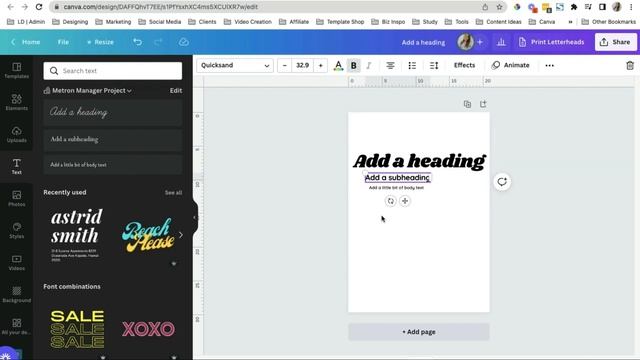Open the Designing bookmarks folder
640x360 pixels.
[70, 22]
